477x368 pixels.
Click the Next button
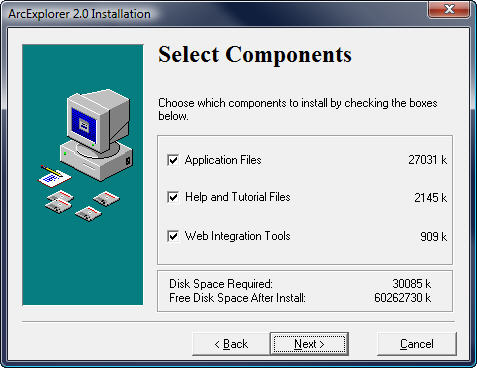click(x=309, y=344)
